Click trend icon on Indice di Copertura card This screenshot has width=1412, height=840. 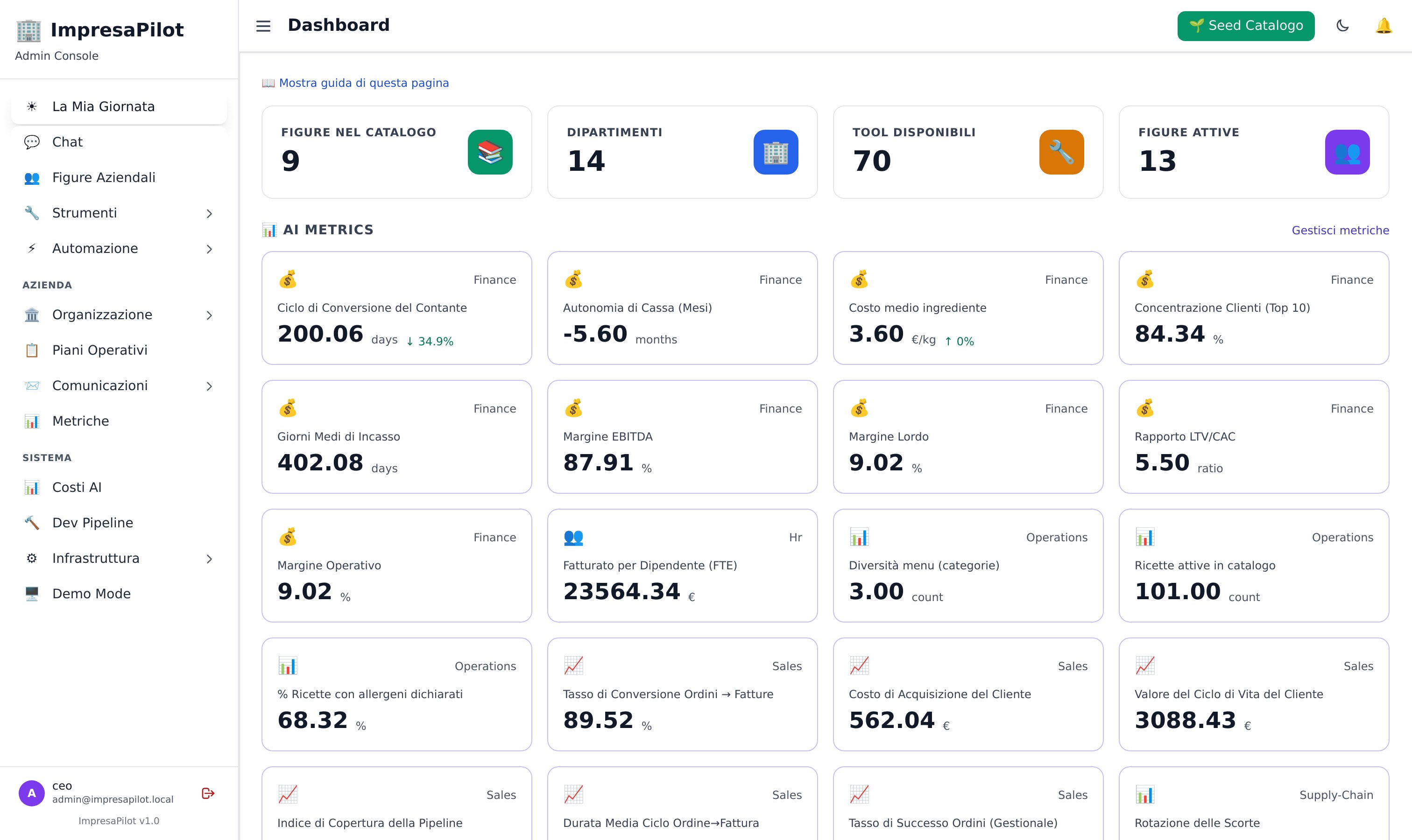(288, 795)
